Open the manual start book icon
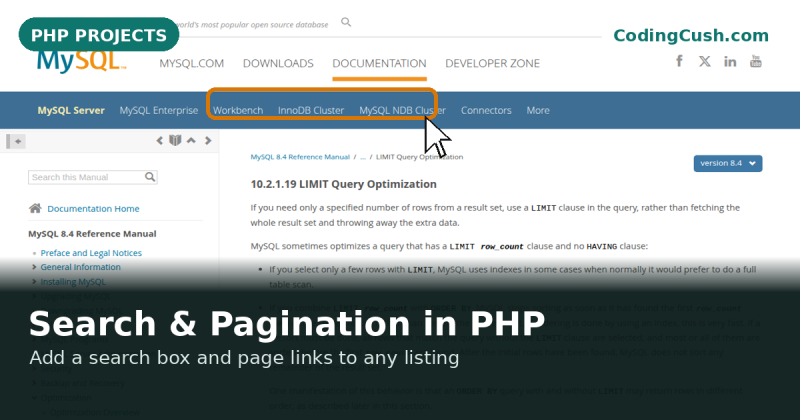 175,140
